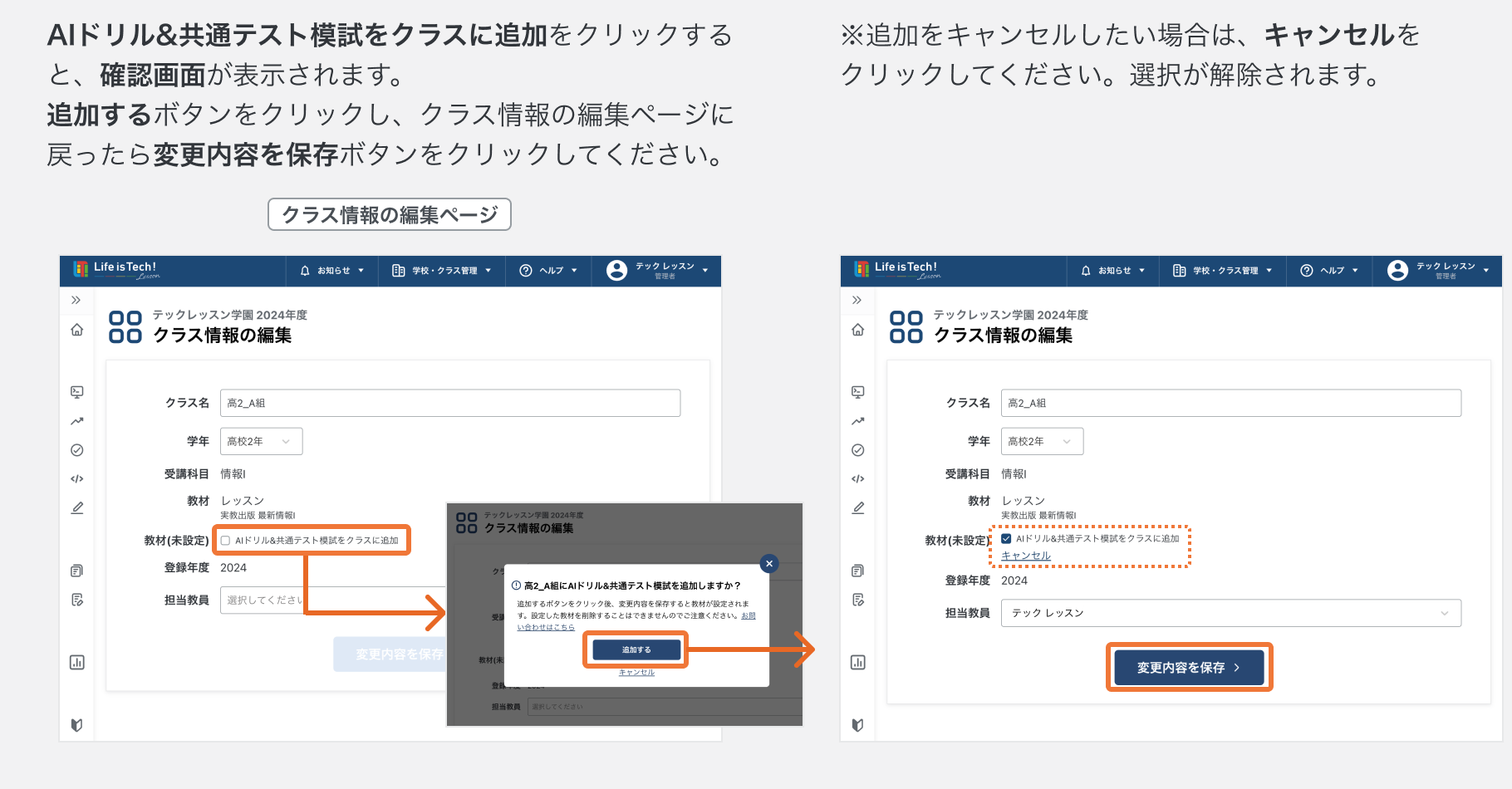Viewport: 1512px width, 789px height.
Task: Expand the sidebar chevrons in right screenshot
Action: click(857, 300)
